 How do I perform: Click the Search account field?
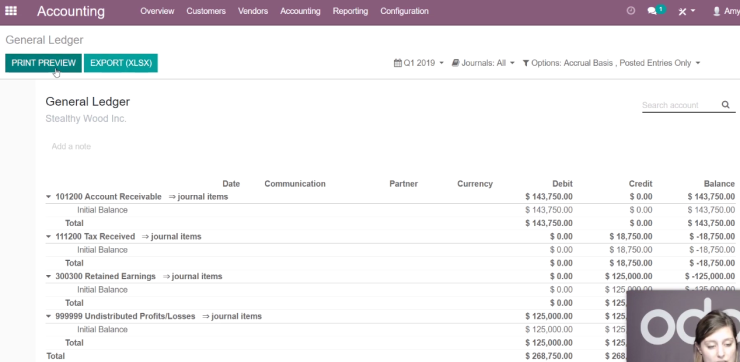680,105
